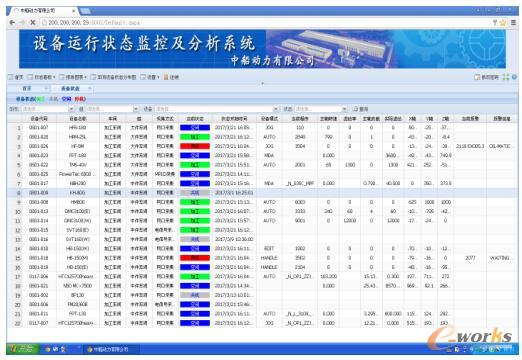The height and width of the screenshot is (360, 522).
Task: Click the 注销 logout button
Action: tap(171, 77)
